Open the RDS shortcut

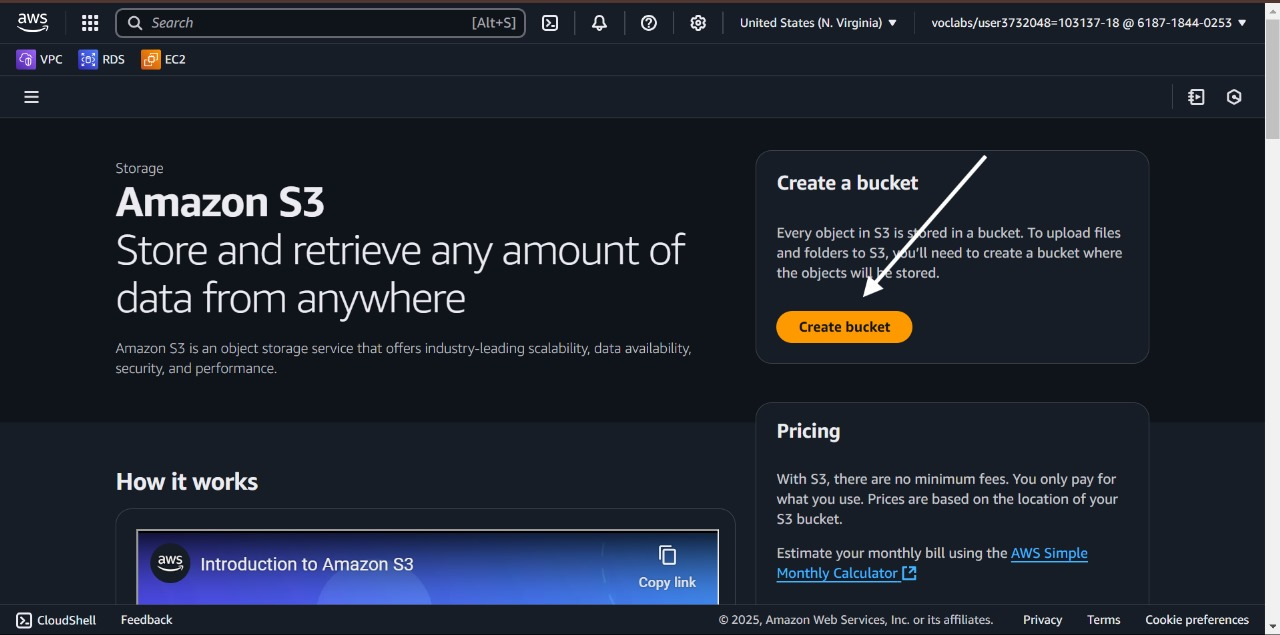(102, 60)
